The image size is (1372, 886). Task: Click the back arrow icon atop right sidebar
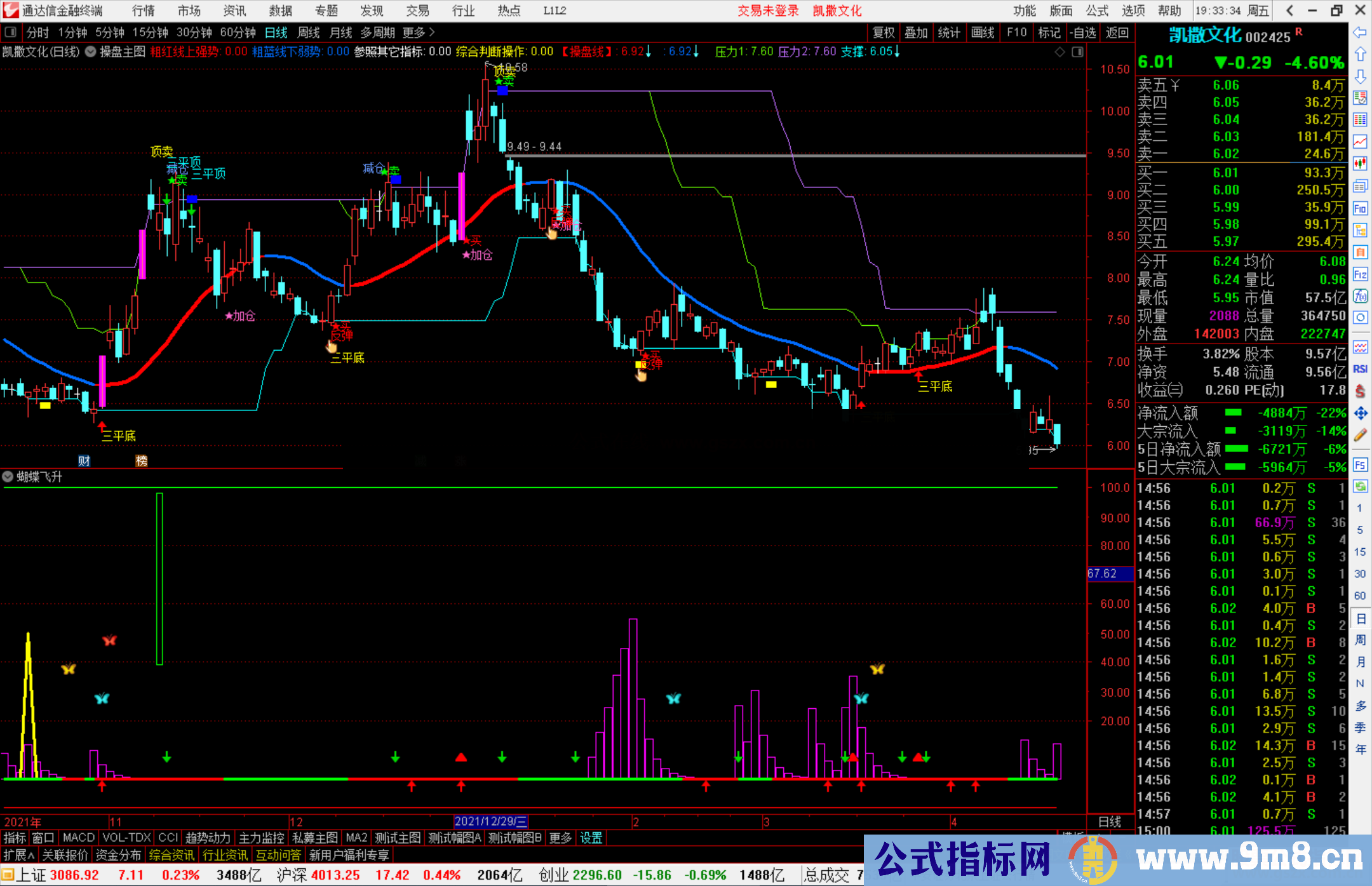[x=1361, y=33]
